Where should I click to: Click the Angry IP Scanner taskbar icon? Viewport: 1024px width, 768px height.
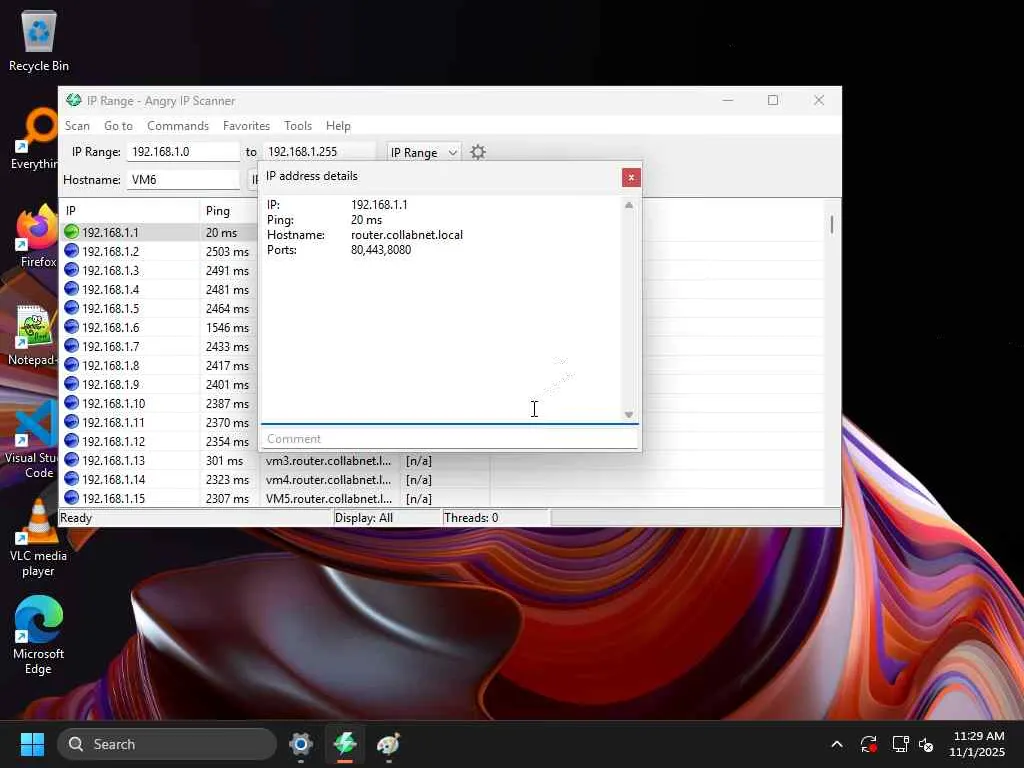(345, 744)
